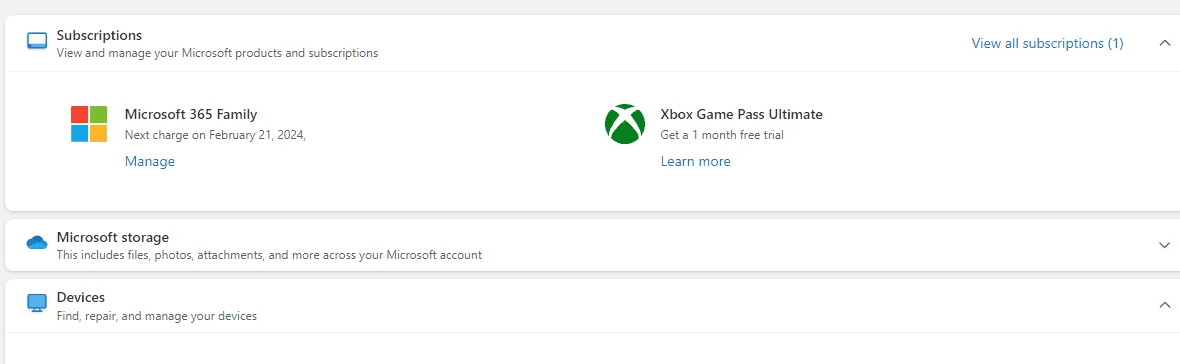Viewport: 1180px width, 364px height.
Task: Click Next charge on February 21, 2024 text
Action: click(x=215, y=135)
